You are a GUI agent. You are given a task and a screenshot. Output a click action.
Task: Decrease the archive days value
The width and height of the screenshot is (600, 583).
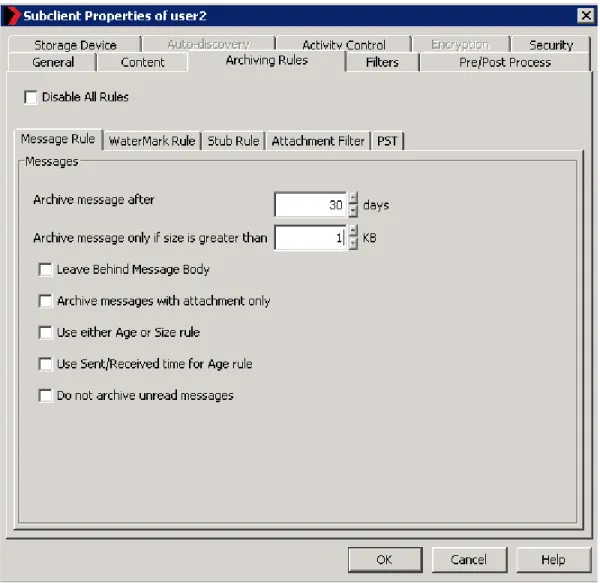(x=354, y=211)
